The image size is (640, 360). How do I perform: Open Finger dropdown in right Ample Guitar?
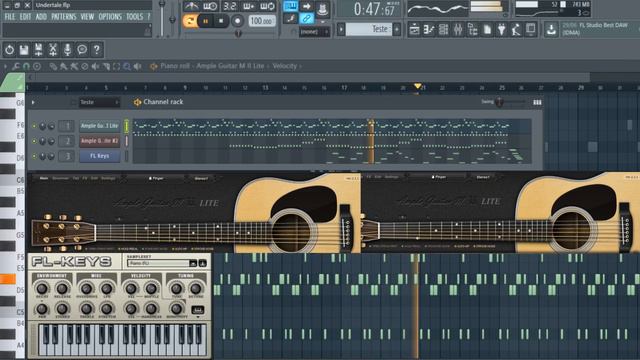pyautogui.click(x=438, y=177)
